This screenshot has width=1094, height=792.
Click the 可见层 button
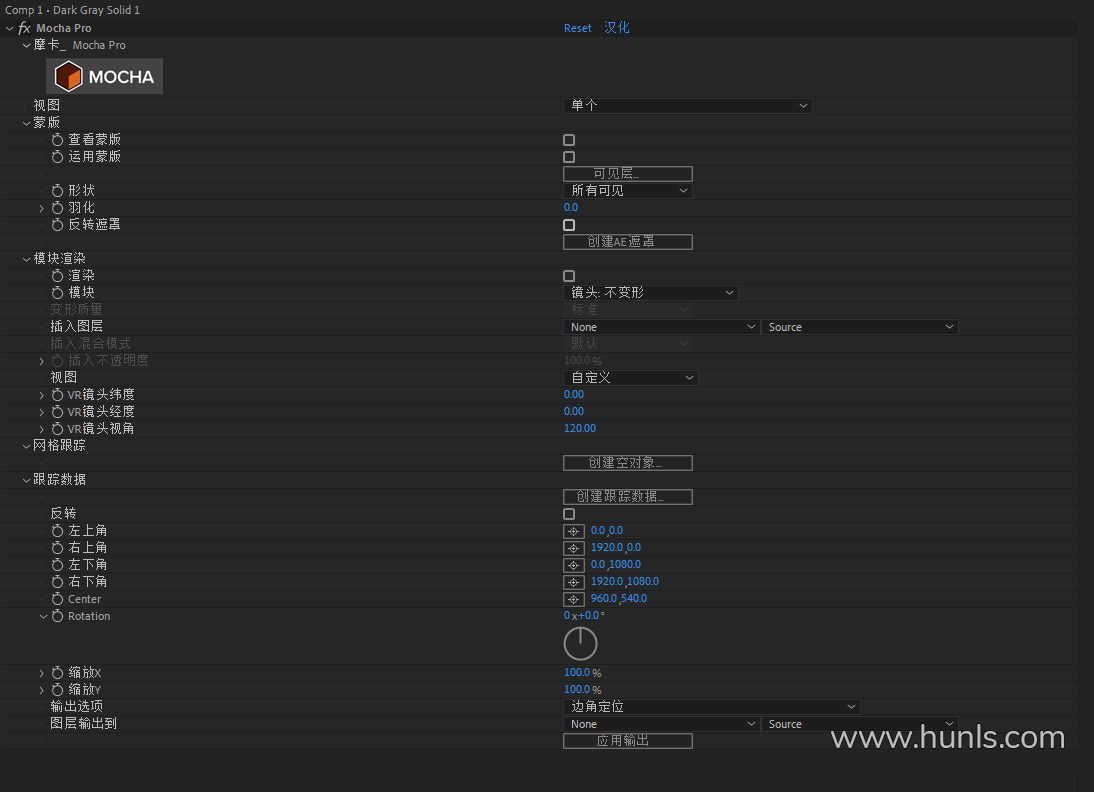click(628, 174)
